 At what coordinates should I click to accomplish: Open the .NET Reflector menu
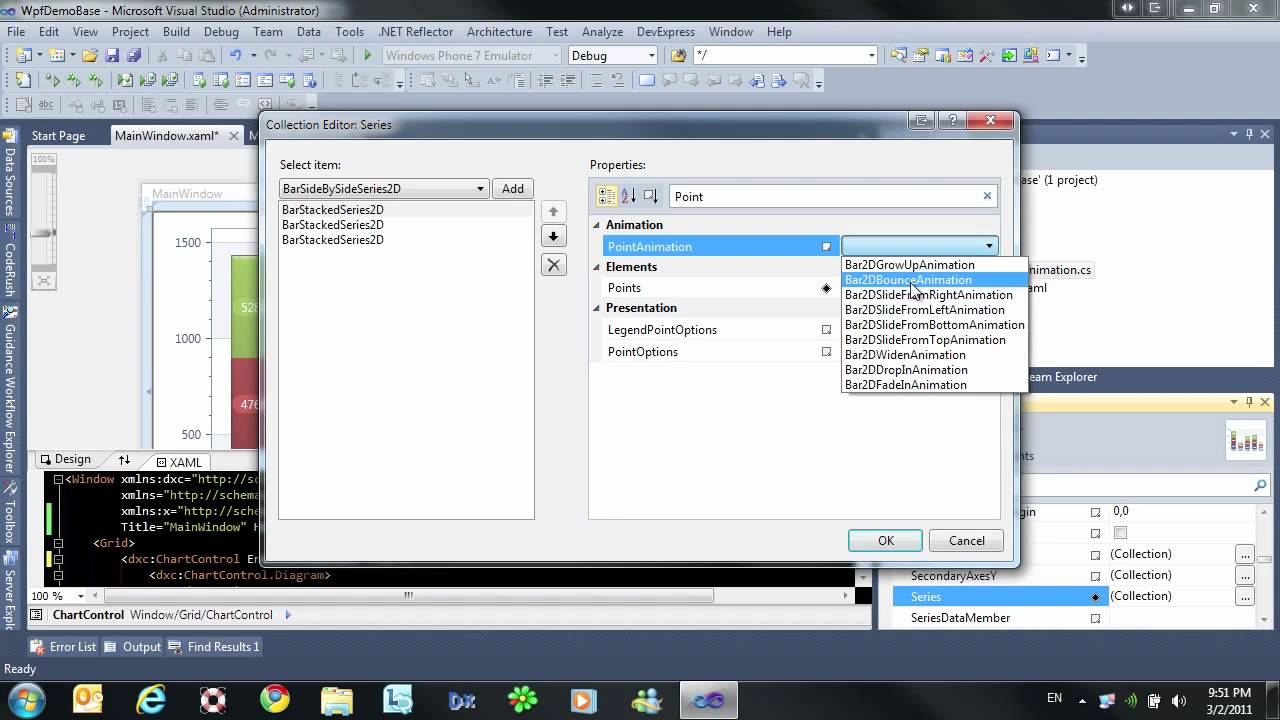(415, 32)
